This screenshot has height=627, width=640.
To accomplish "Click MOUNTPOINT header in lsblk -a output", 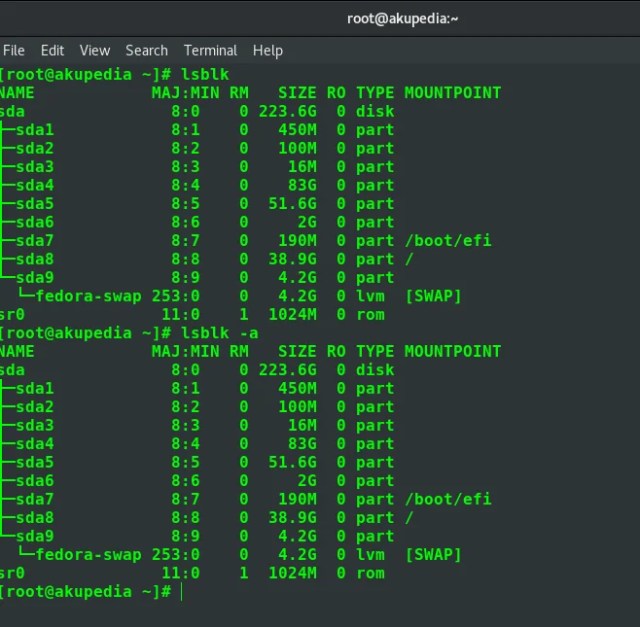I will (x=452, y=351).
